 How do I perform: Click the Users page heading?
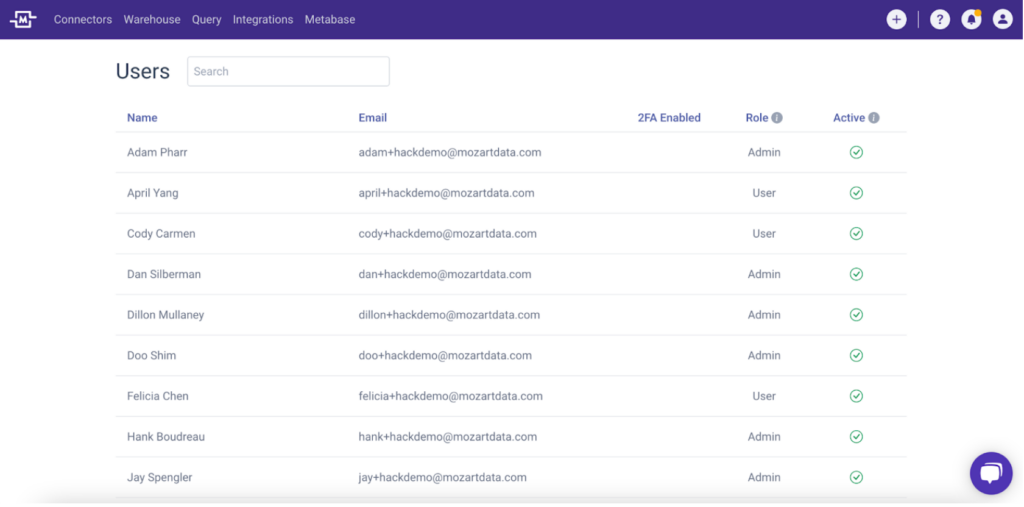pyautogui.click(x=142, y=71)
